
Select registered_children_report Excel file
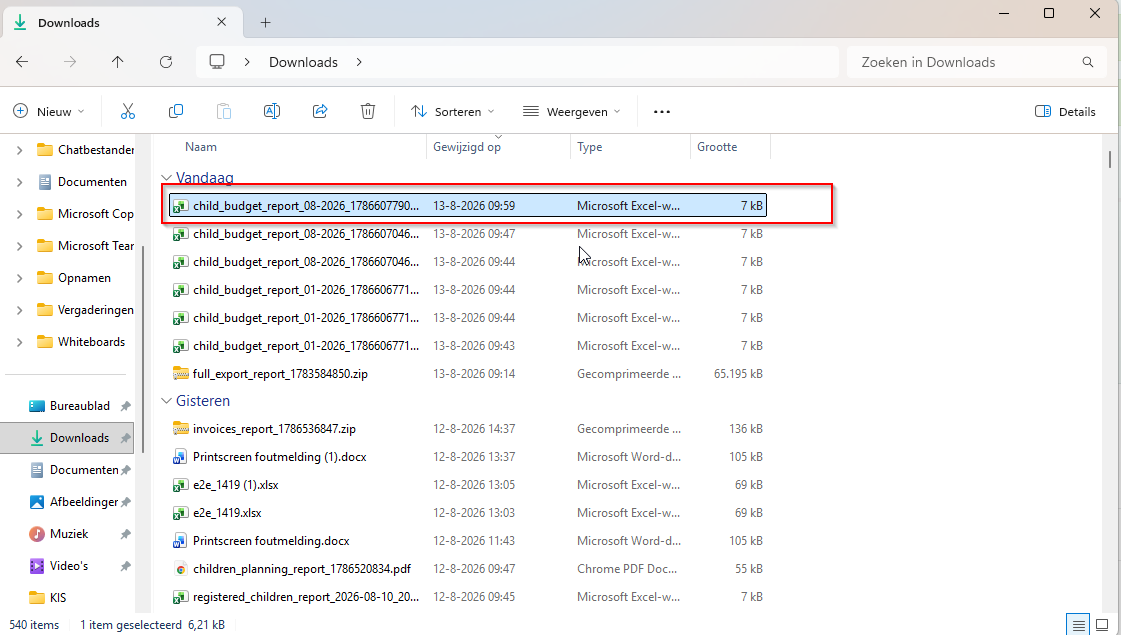(x=468, y=596)
